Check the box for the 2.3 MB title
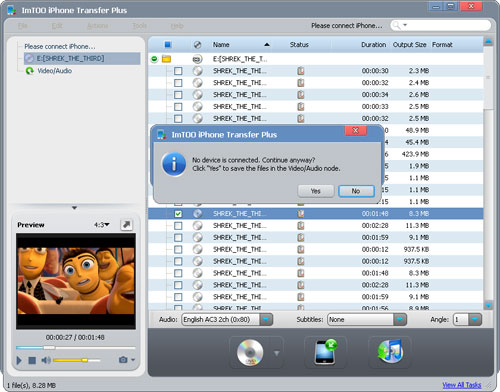This screenshot has width=500, height=392. point(178,71)
